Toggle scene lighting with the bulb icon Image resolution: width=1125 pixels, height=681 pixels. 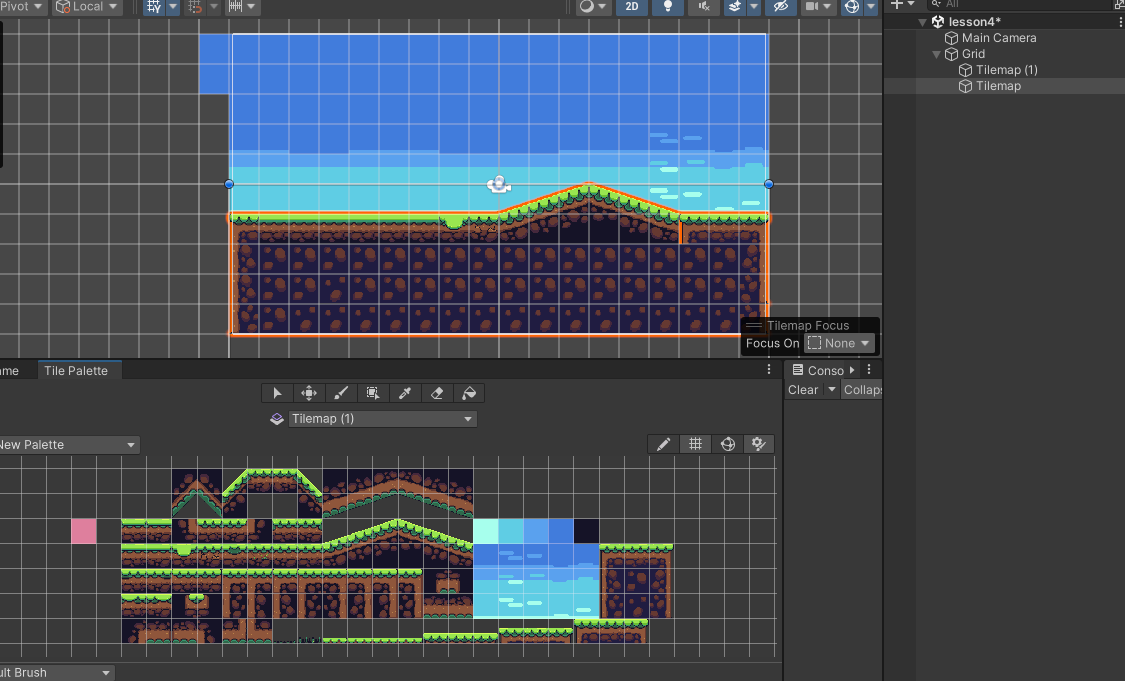point(666,7)
